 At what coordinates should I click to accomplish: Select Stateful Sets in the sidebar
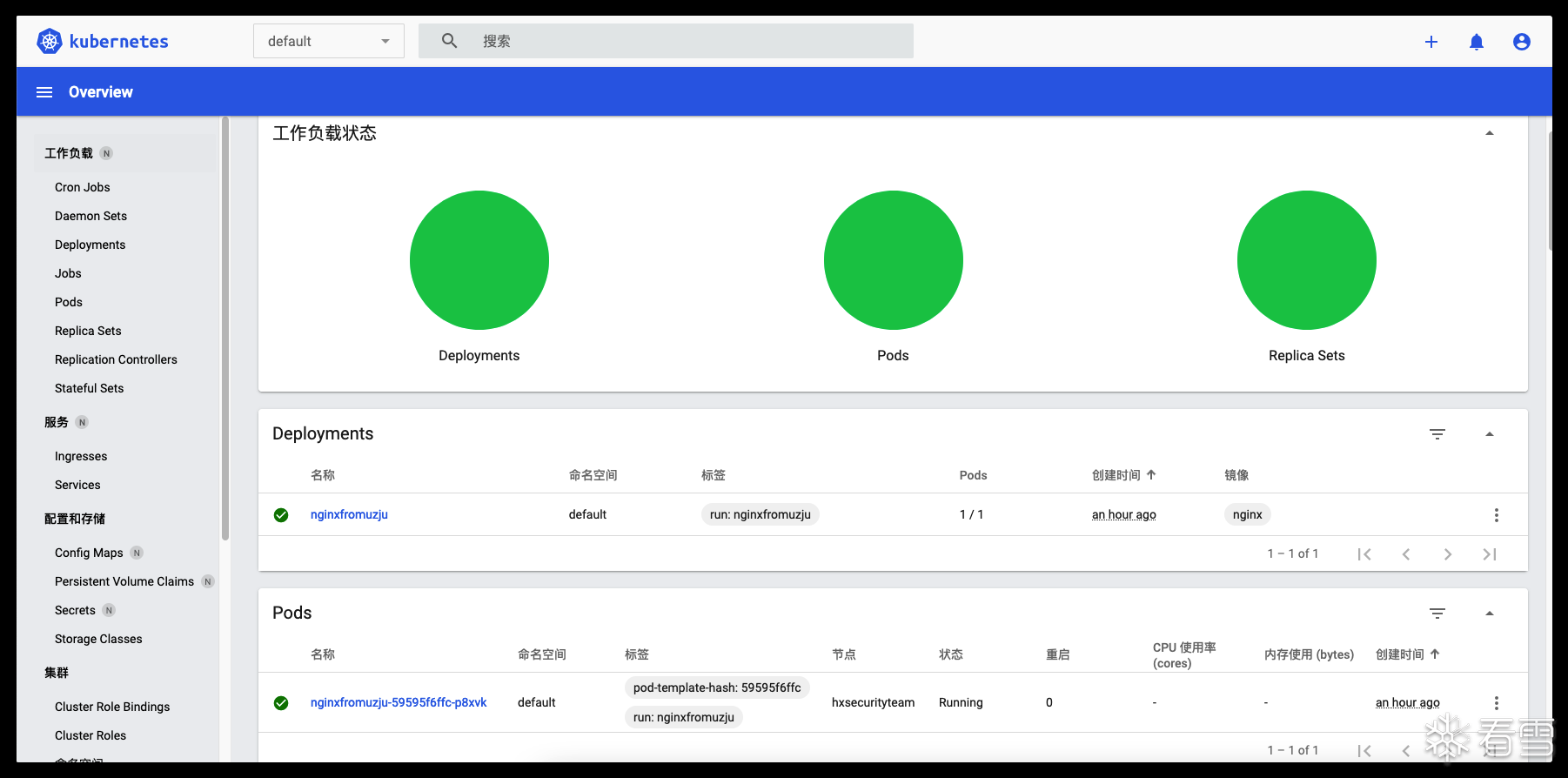pyautogui.click(x=89, y=388)
